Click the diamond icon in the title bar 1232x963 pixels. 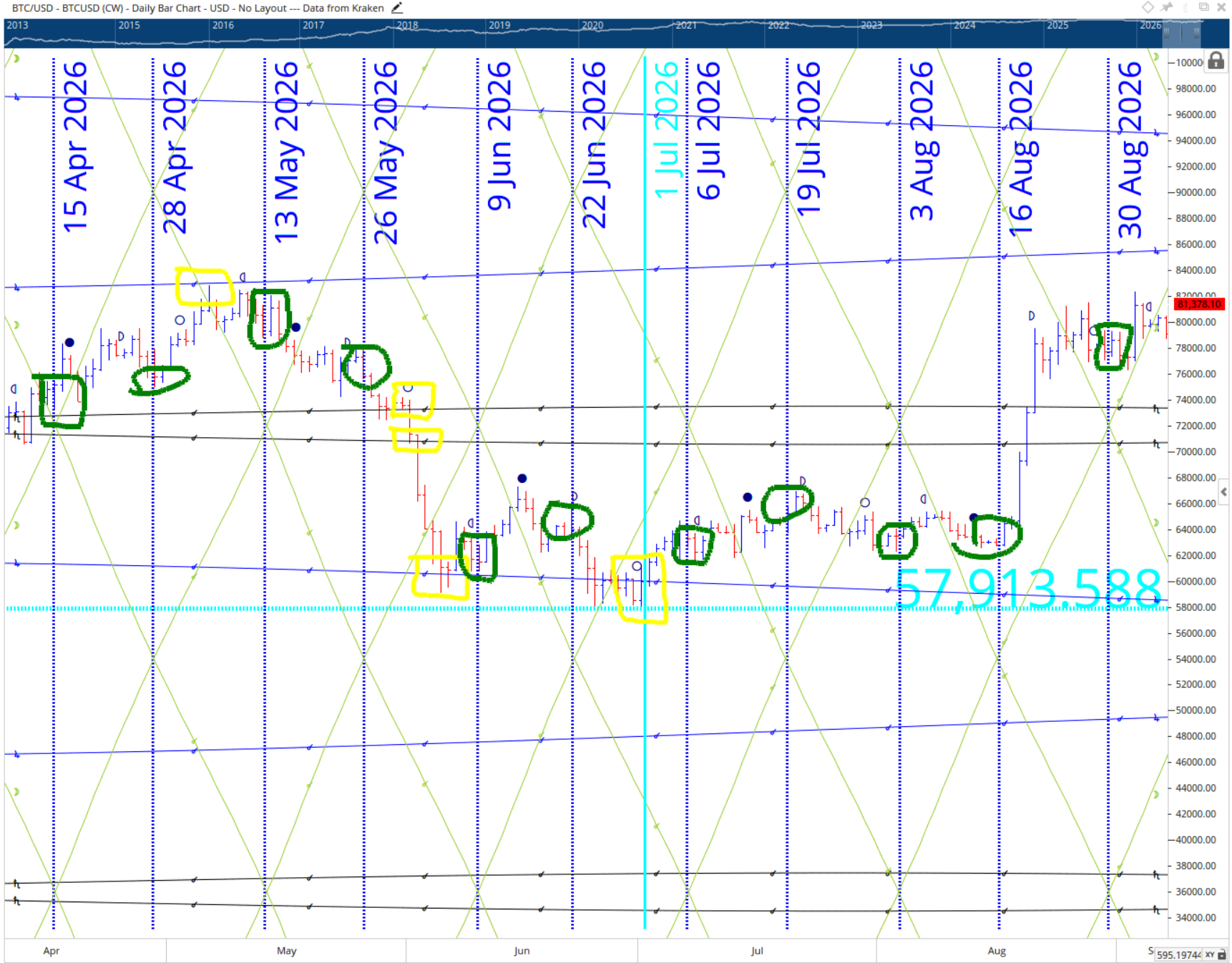[x=1148, y=7]
